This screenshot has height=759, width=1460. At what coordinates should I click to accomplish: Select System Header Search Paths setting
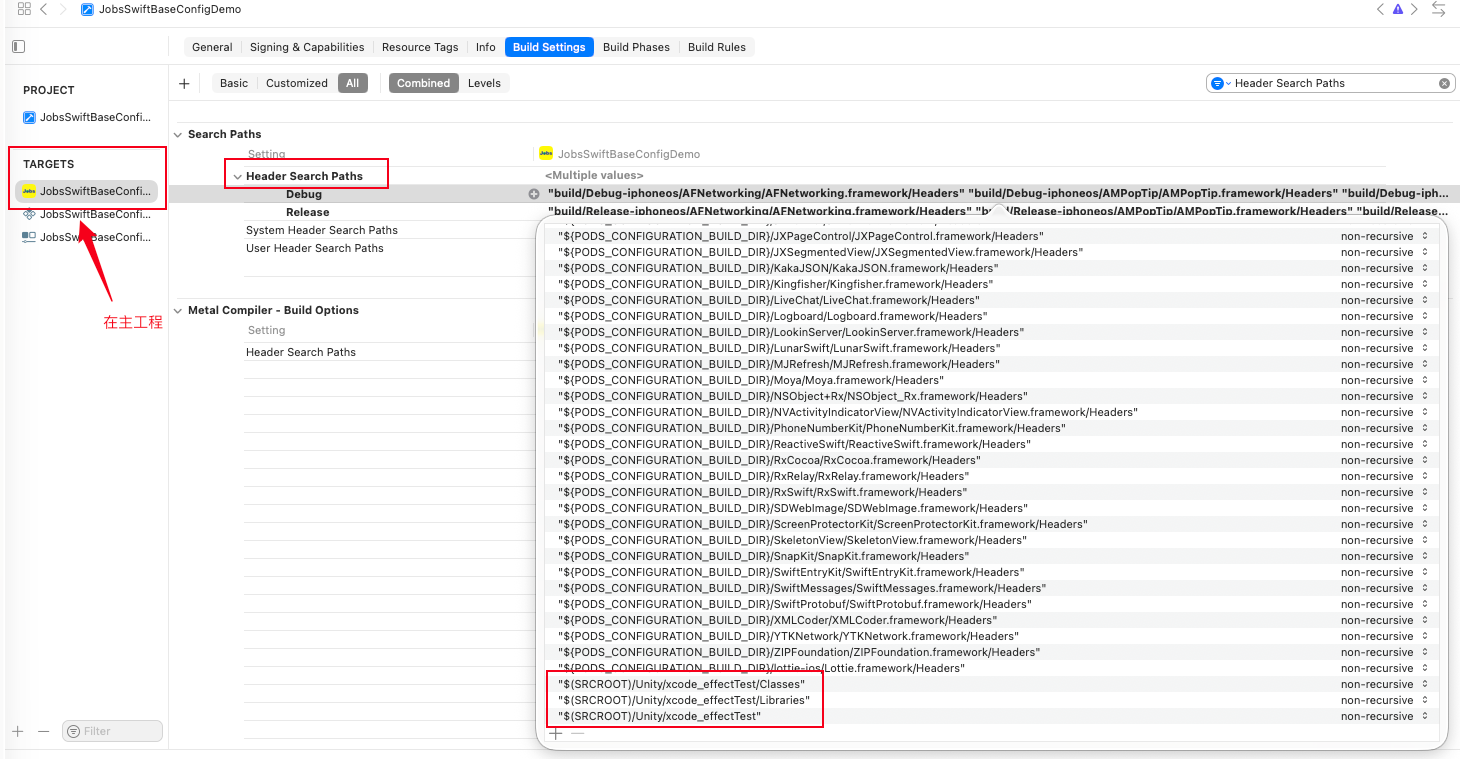pos(322,230)
